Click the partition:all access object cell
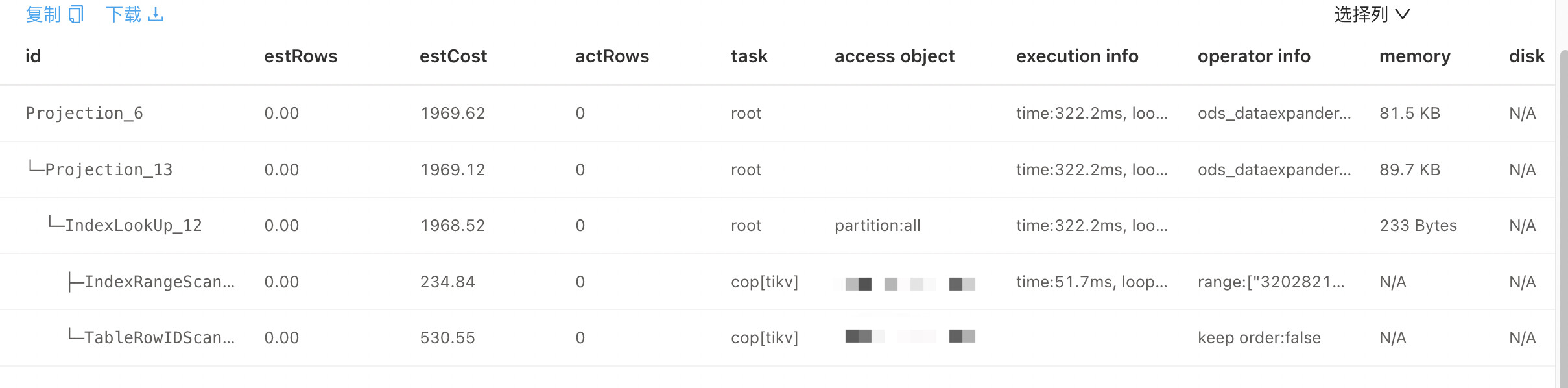Viewport: 1568px width, 388px height. pyautogui.click(x=877, y=226)
